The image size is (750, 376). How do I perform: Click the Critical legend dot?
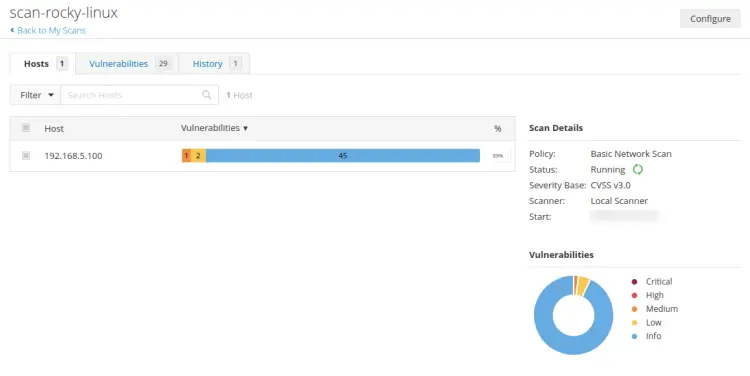634,282
